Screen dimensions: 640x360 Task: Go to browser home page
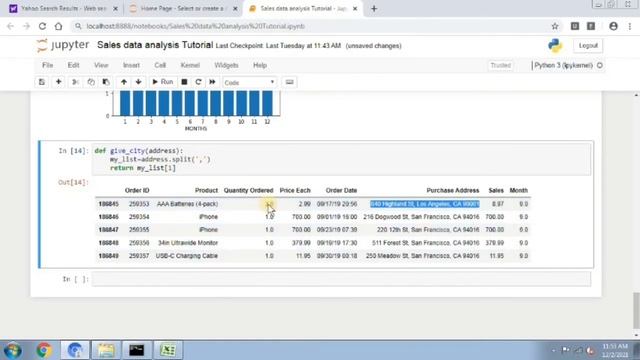click(58, 26)
